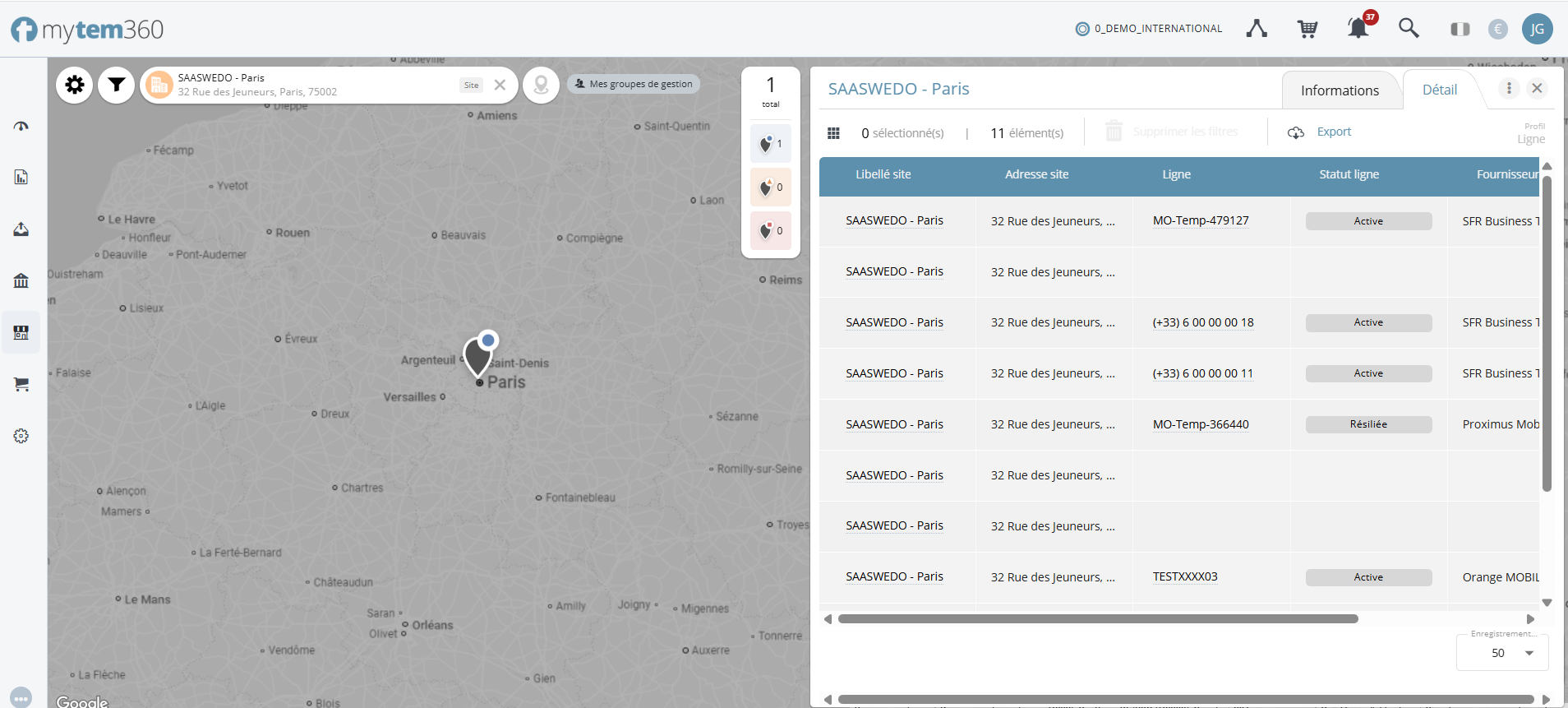Click the table horizontal scrollbar

point(1098,619)
